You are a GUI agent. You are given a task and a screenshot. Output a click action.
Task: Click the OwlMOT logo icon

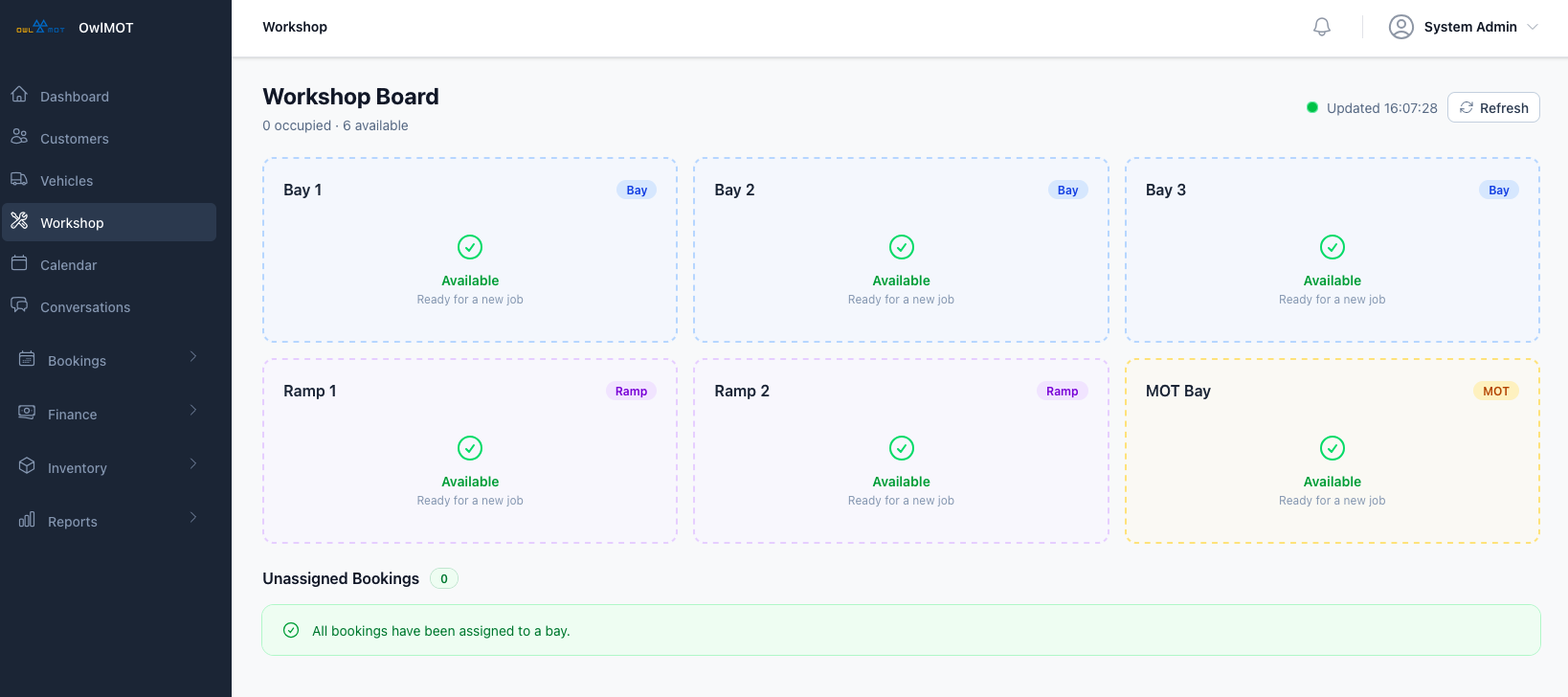(40, 28)
